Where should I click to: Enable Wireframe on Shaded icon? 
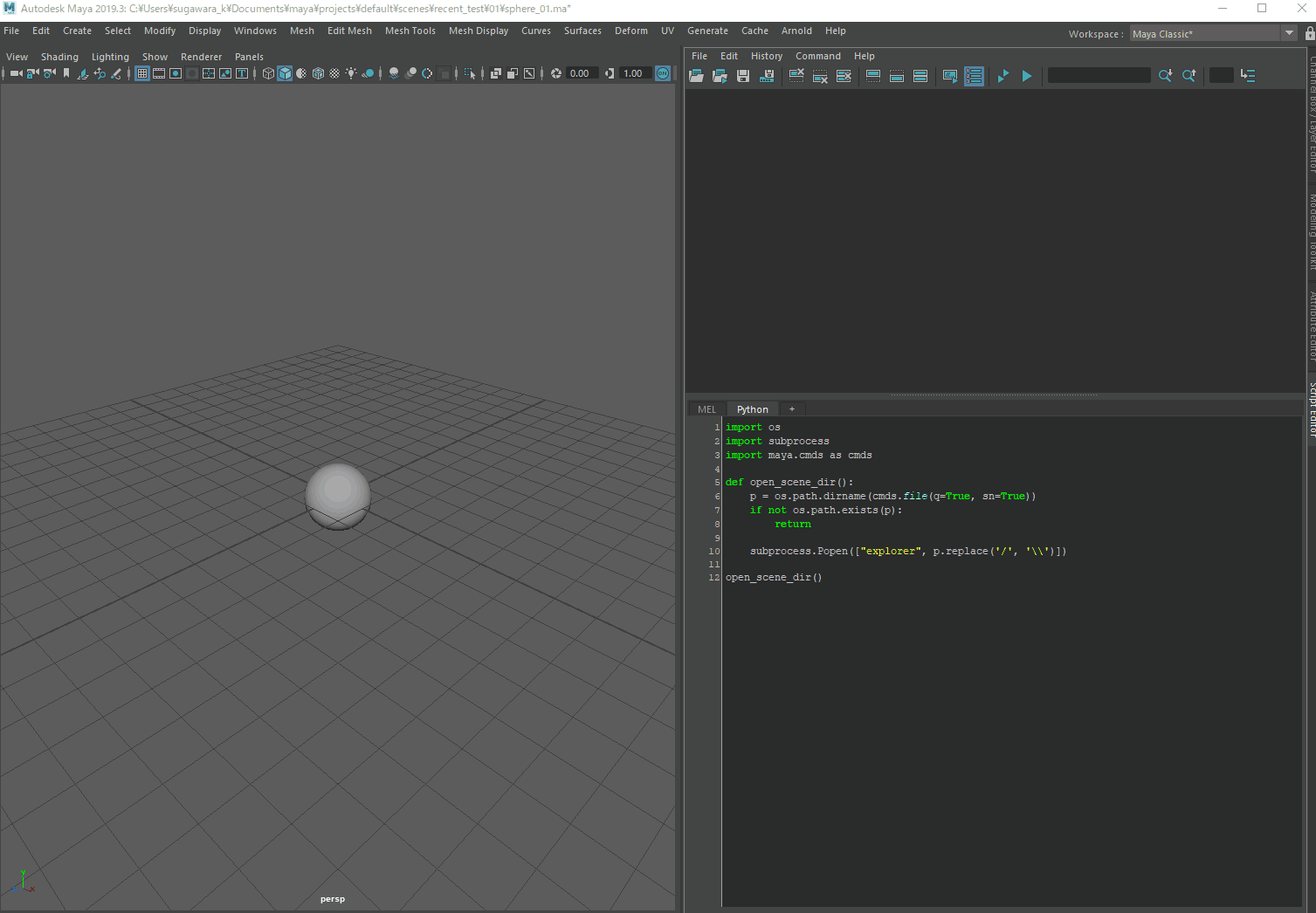pos(318,73)
